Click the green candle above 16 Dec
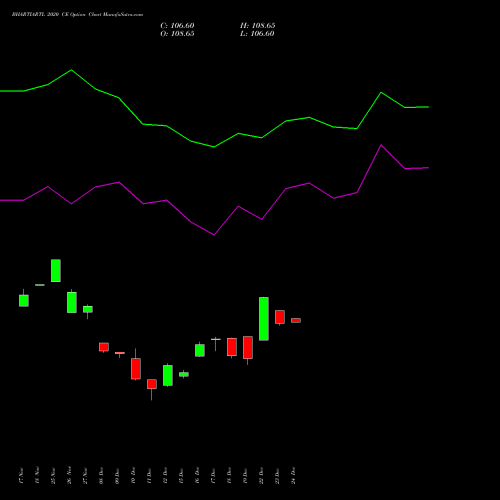The height and width of the screenshot is (500, 500). click(x=200, y=350)
